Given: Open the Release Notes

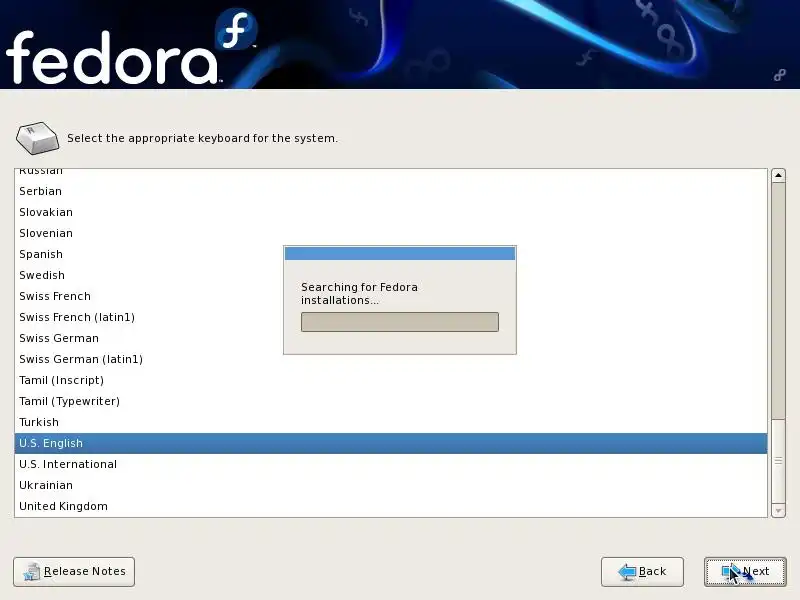Looking at the screenshot, I should click(x=74, y=571).
